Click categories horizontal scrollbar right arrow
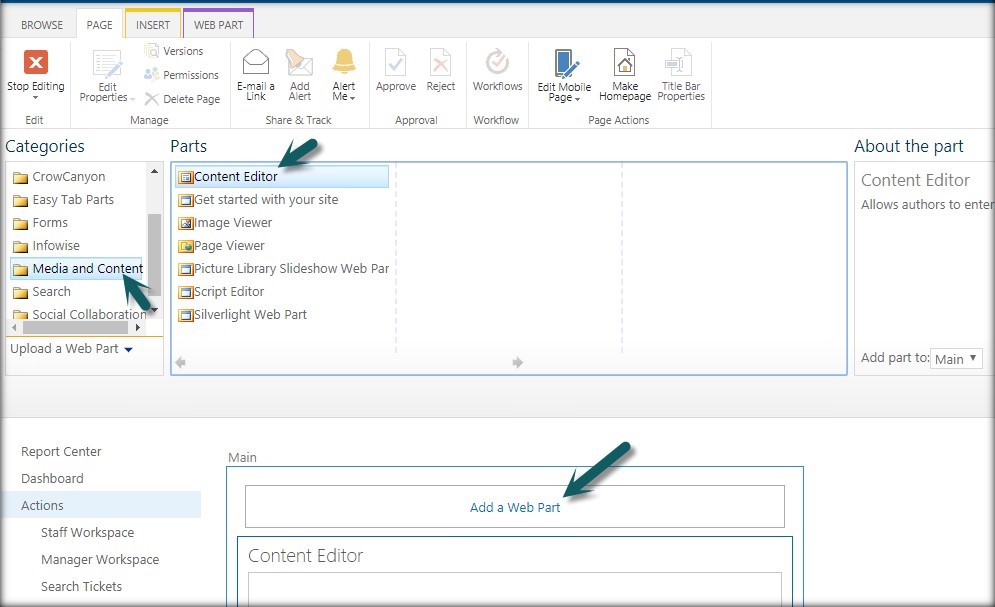 click(138, 327)
